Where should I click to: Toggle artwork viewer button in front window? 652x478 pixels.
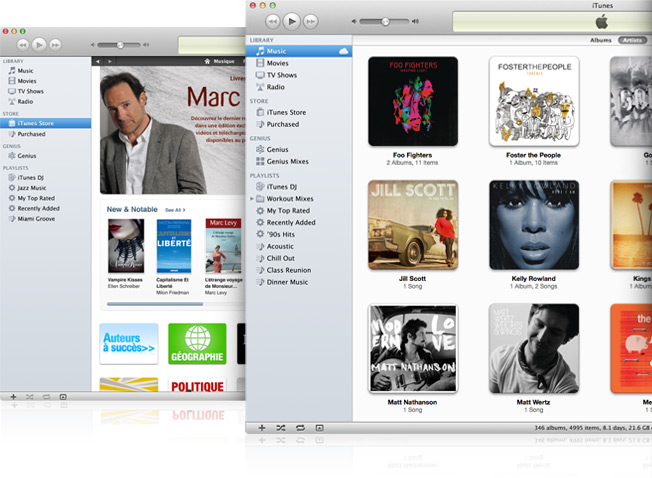tap(319, 428)
